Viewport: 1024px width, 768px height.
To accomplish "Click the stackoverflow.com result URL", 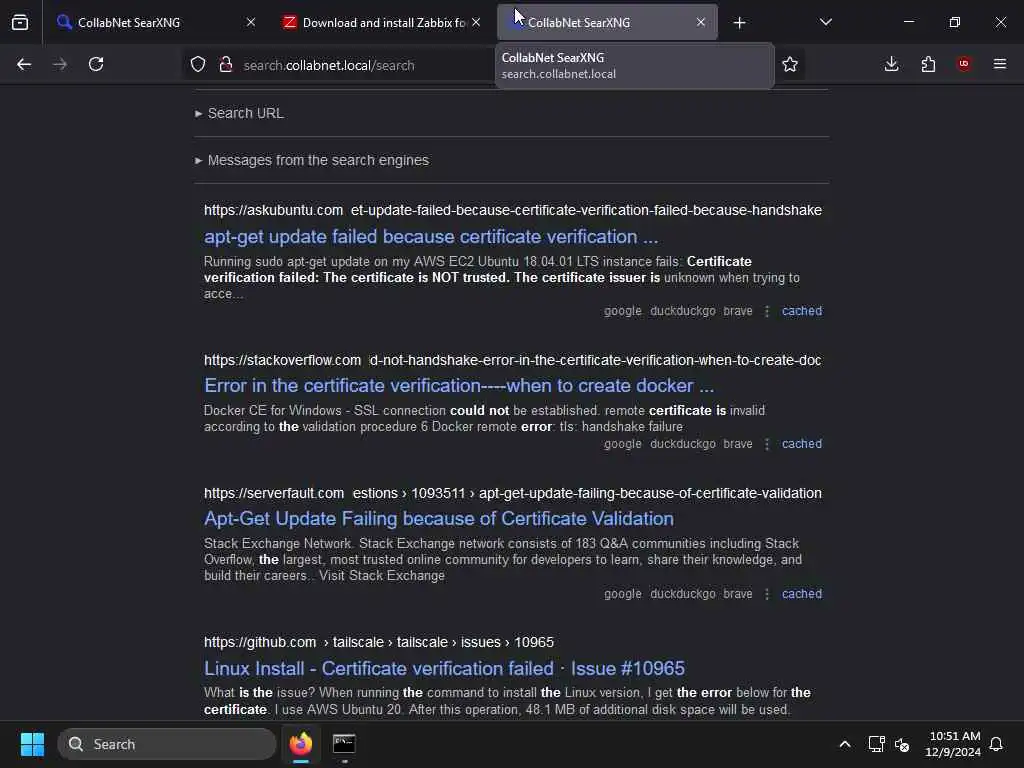I will pyautogui.click(x=513, y=360).
